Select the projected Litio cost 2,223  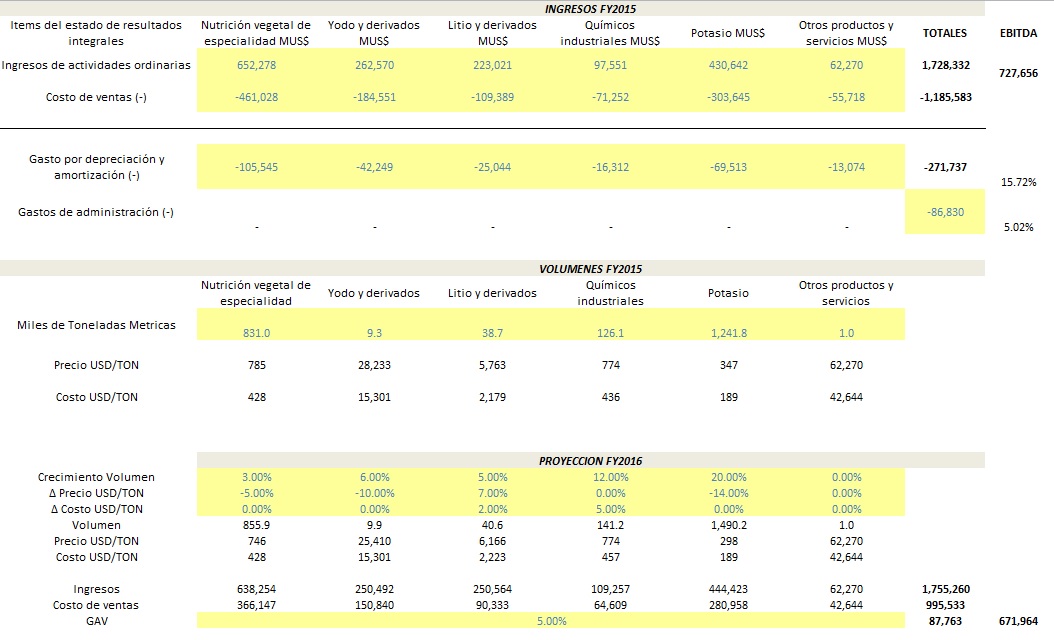coord(492,557)
